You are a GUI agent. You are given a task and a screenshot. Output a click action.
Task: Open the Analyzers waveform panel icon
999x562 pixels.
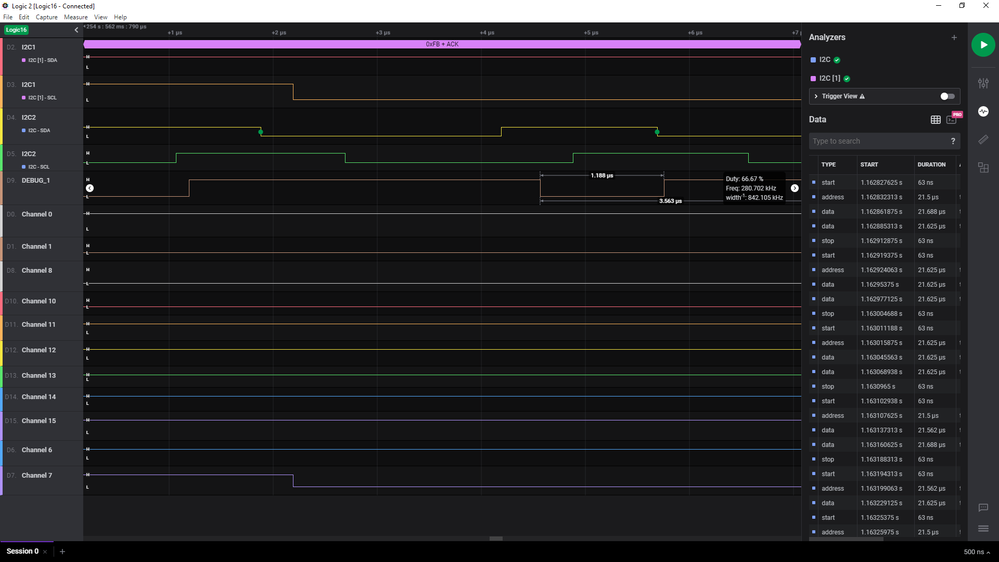click(x=983, y=112)
